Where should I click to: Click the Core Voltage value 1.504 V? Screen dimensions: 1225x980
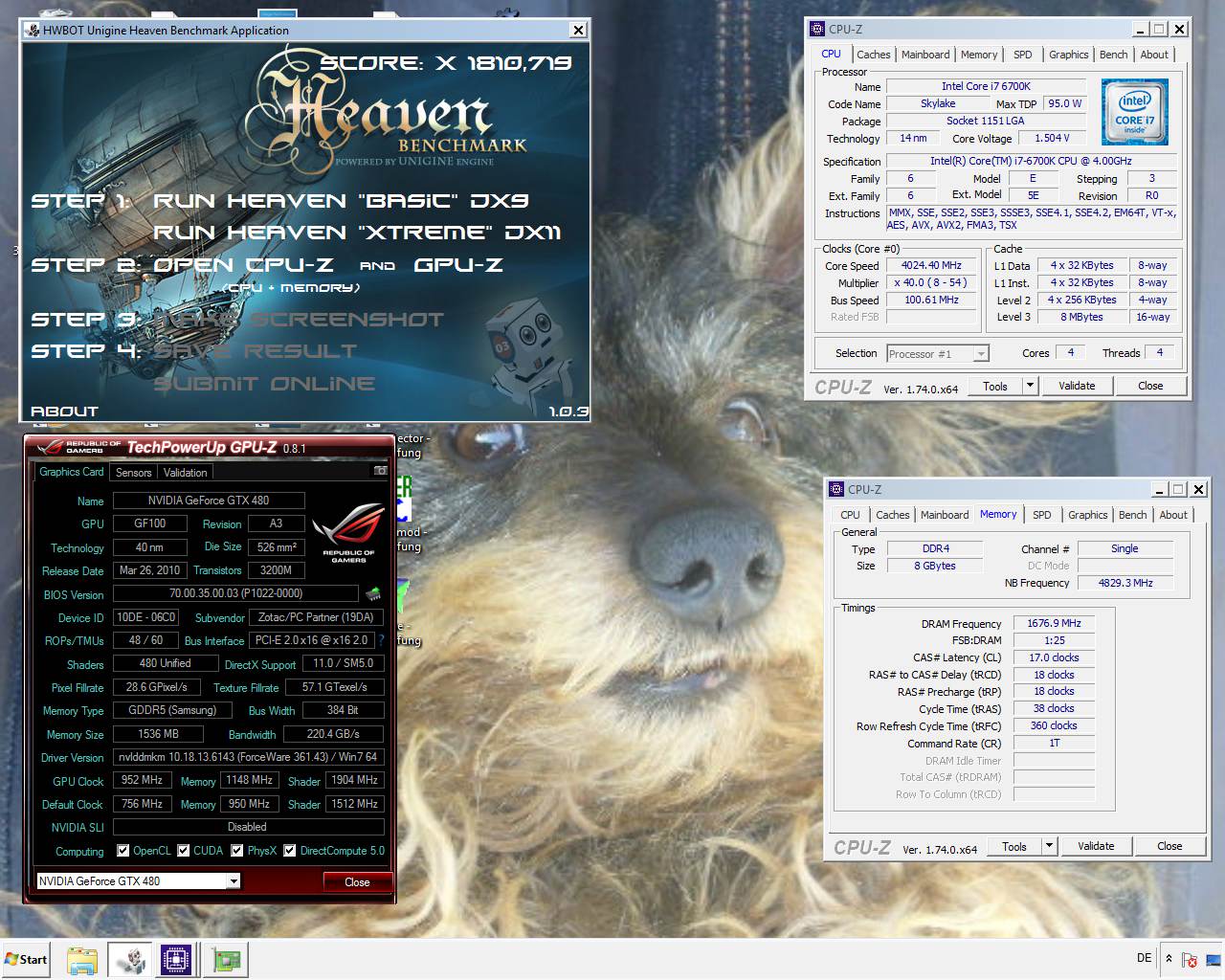click(1051, 138)
